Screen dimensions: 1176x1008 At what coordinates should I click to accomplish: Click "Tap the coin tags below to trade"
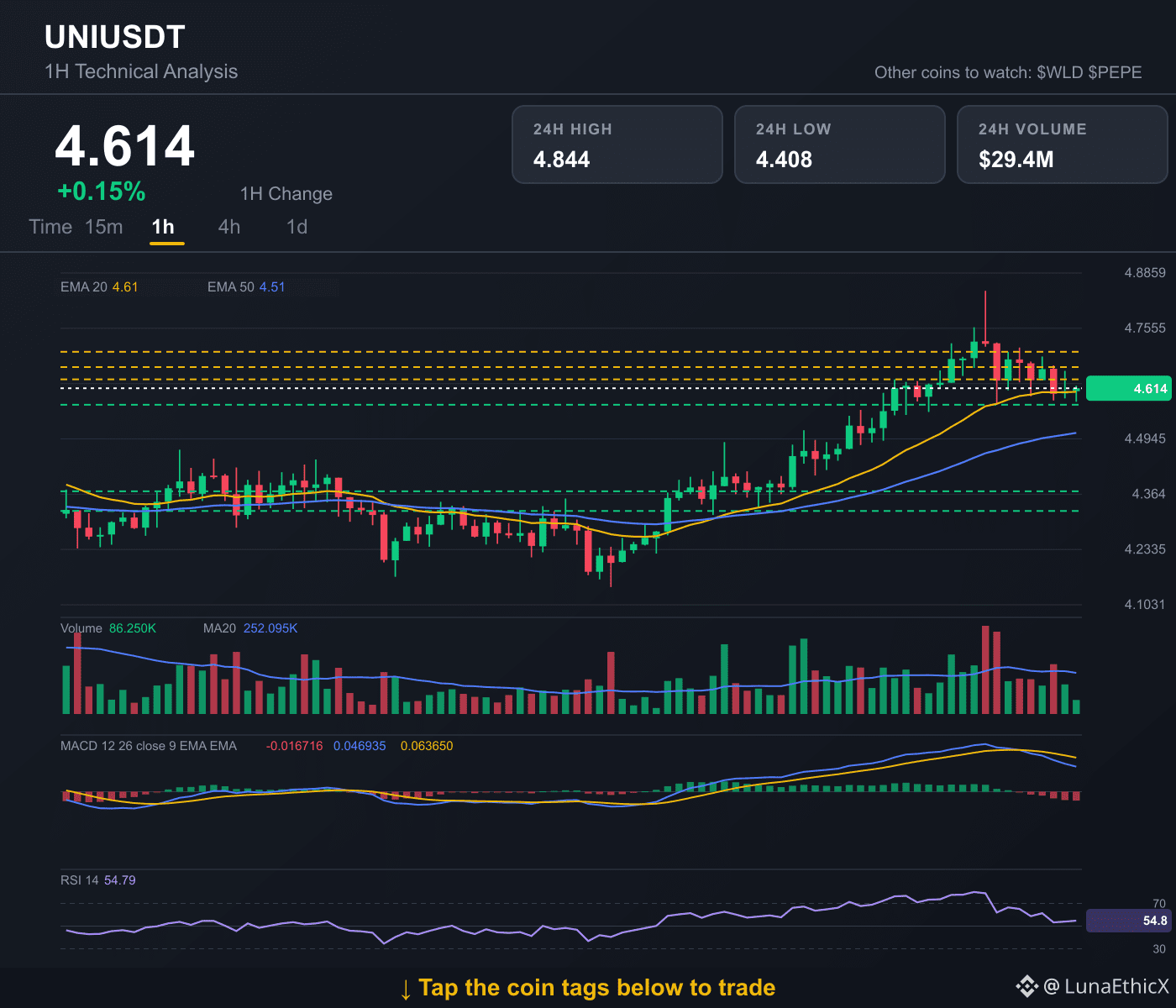(596, 988)
